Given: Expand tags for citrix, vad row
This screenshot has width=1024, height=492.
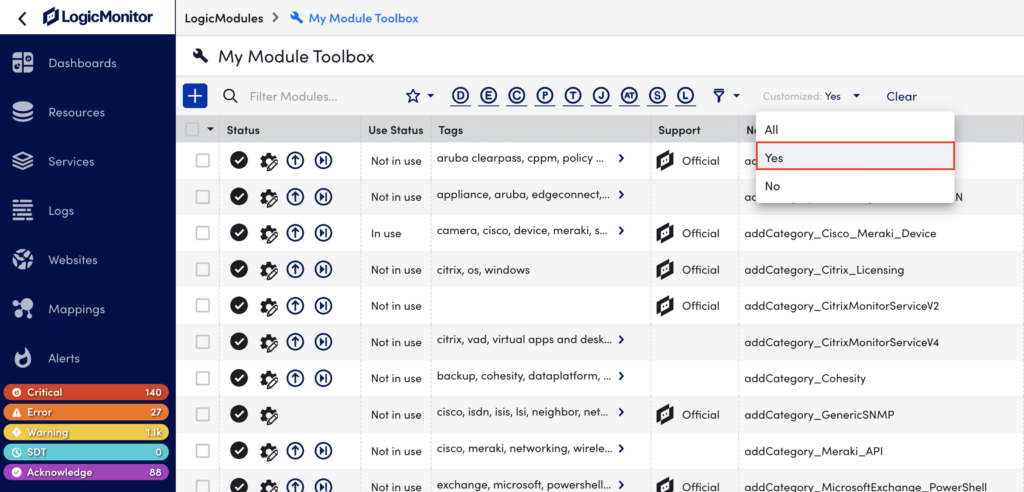Looking at the screenshot, I should (621, 340).
